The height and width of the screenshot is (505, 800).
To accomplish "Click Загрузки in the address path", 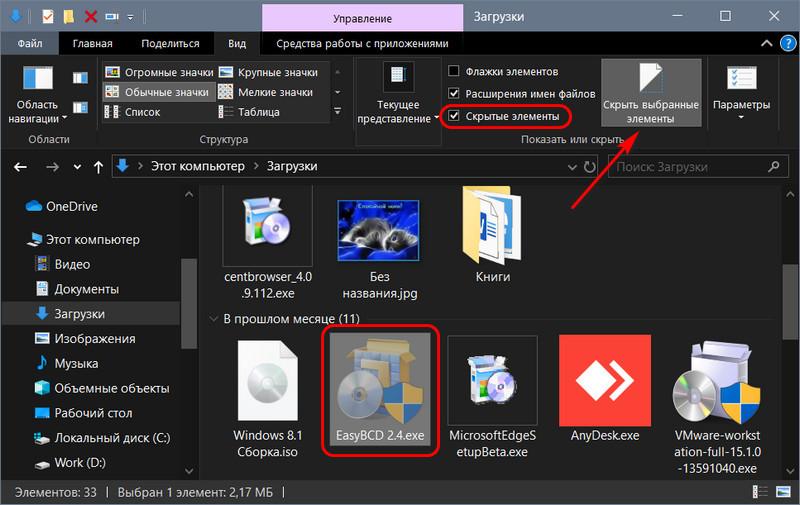I will (292, 166).
